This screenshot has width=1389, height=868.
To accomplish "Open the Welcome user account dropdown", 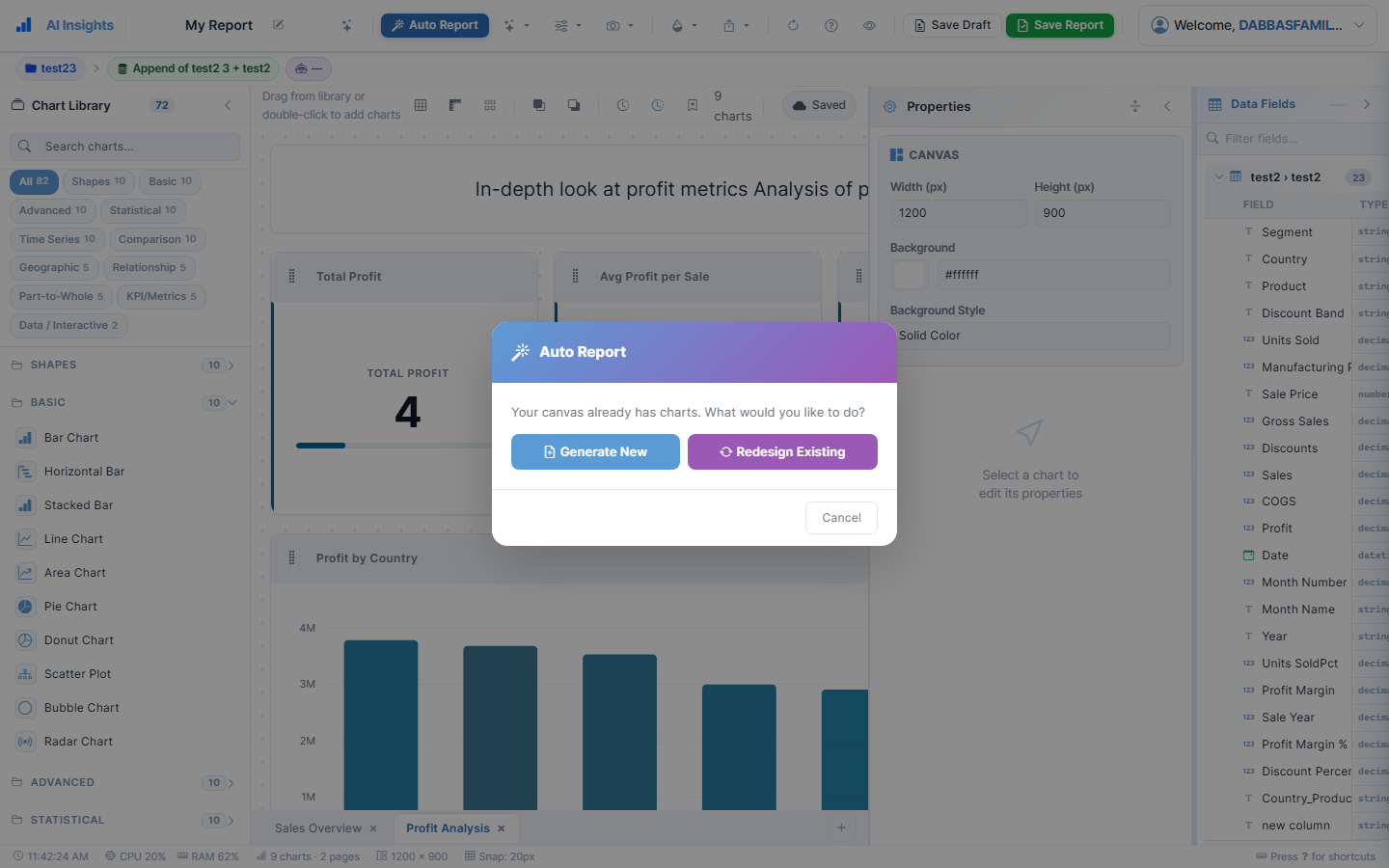I will [x=1258, y=26].
